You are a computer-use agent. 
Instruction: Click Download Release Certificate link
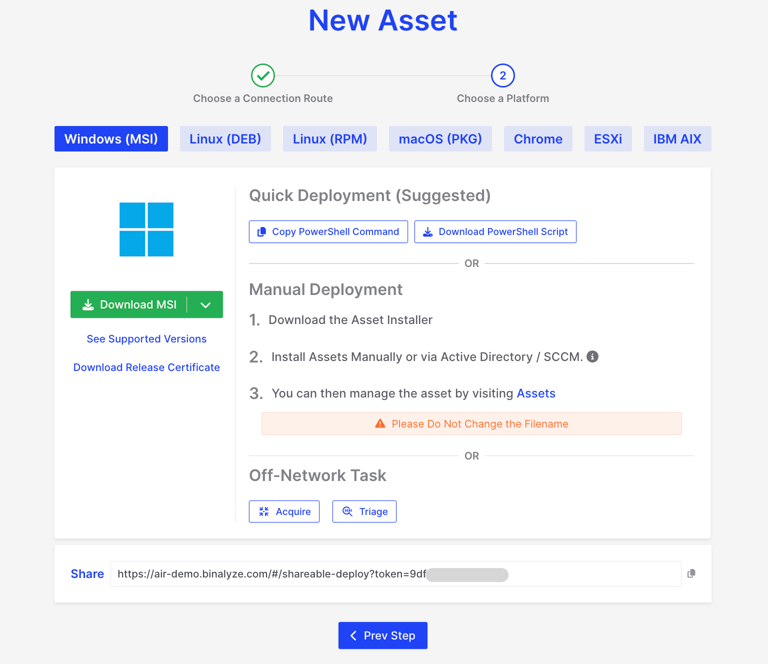(146, 367)
